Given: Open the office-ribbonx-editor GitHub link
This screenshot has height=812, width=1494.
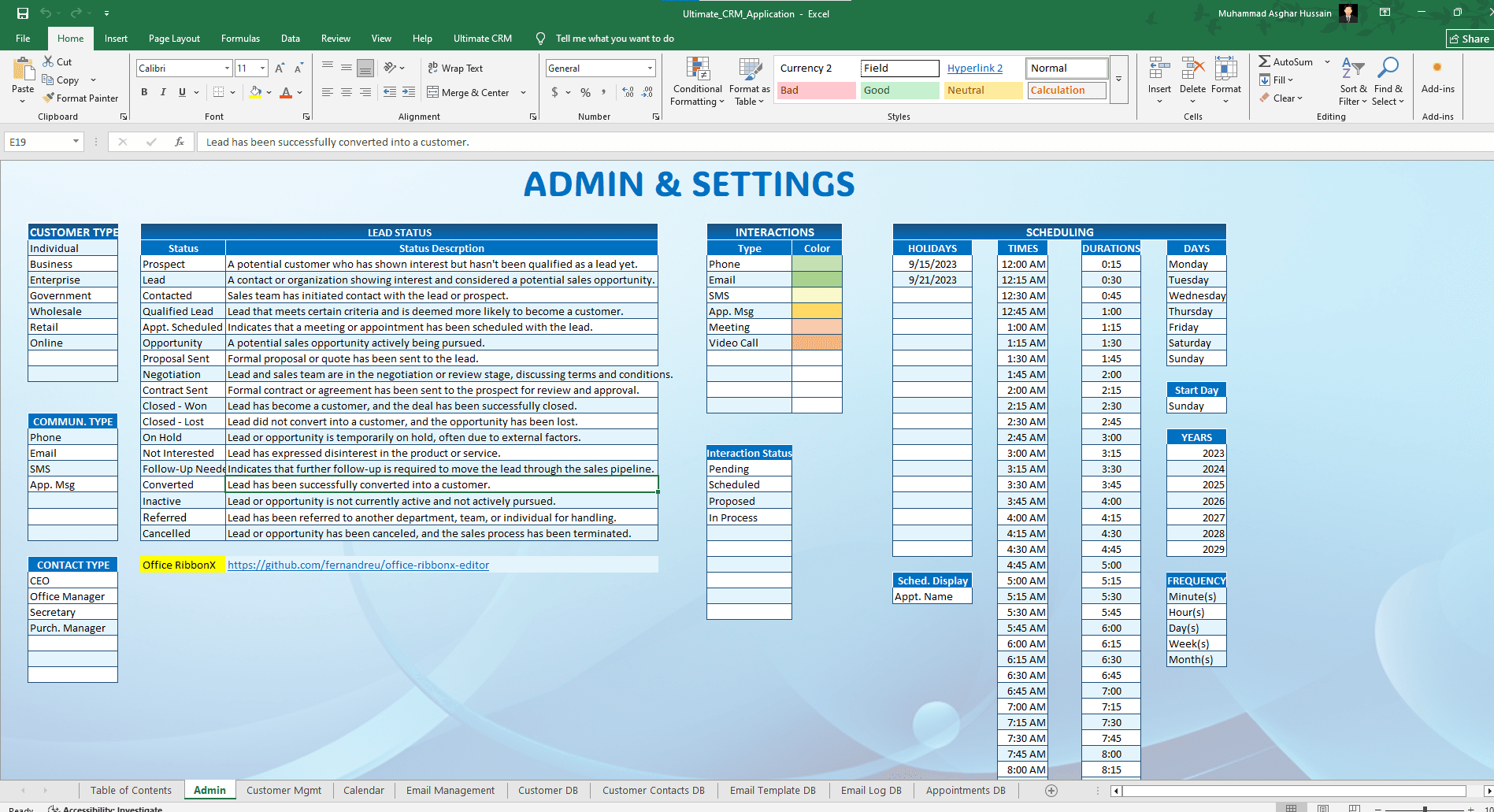Looking at the screenshot, I should pos(358,565).
